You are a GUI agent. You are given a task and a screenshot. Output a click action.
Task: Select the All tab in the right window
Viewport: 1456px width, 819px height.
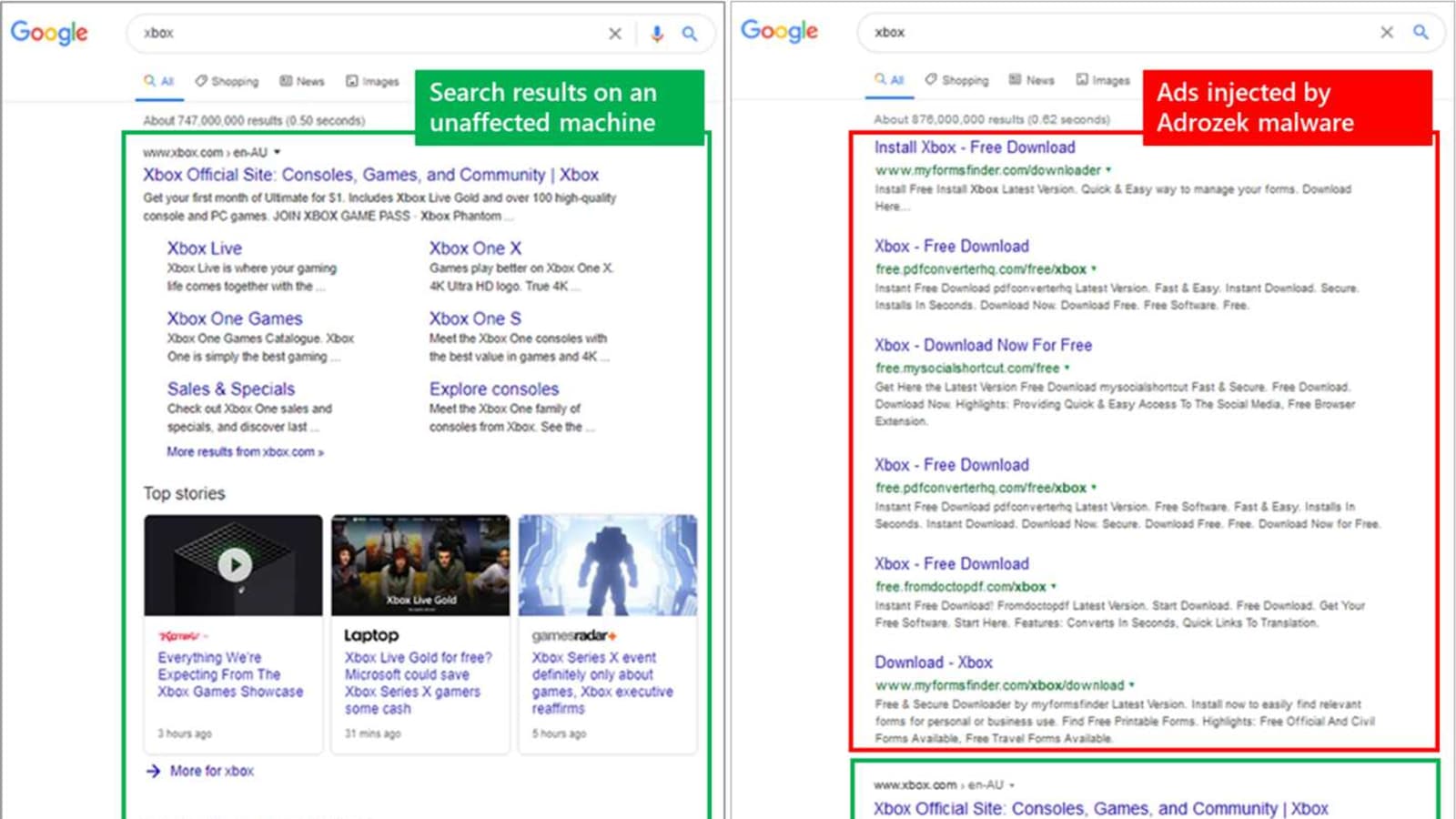(889, 80)
